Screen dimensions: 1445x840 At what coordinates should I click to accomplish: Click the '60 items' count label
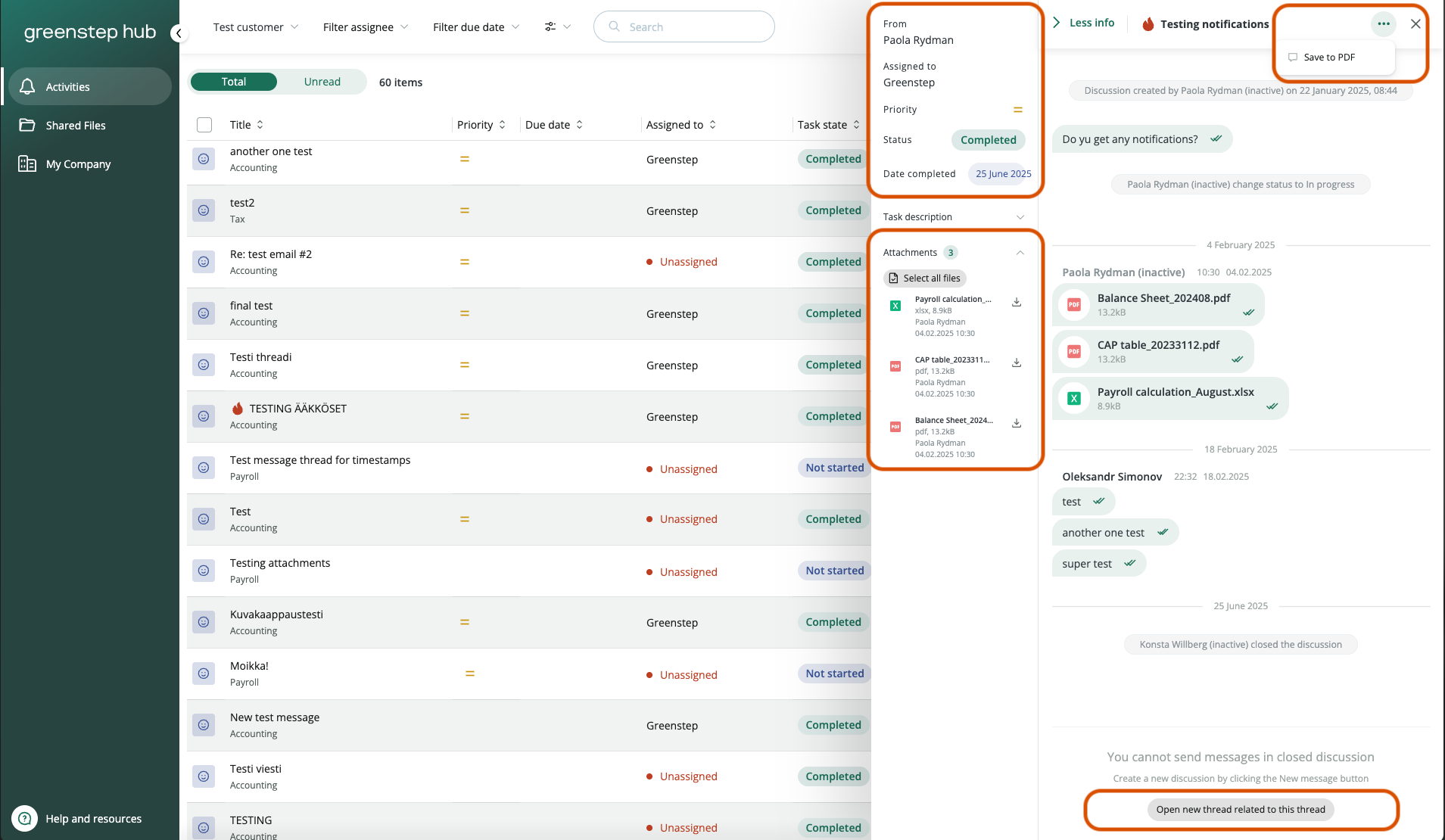400,82
